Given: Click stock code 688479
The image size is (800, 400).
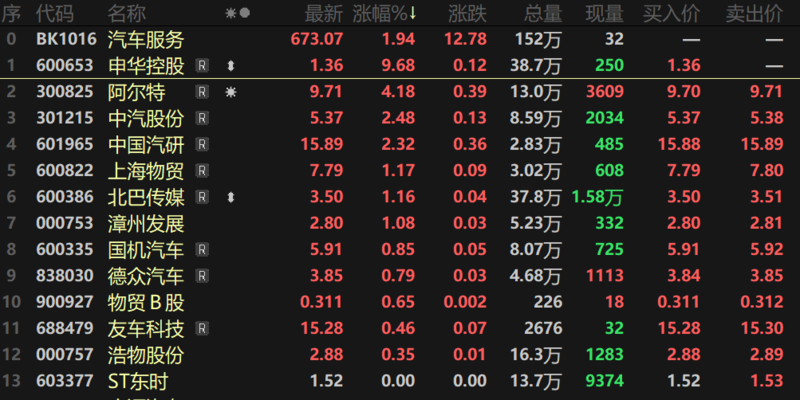Looking at the screenshot, I should (65, 329).
